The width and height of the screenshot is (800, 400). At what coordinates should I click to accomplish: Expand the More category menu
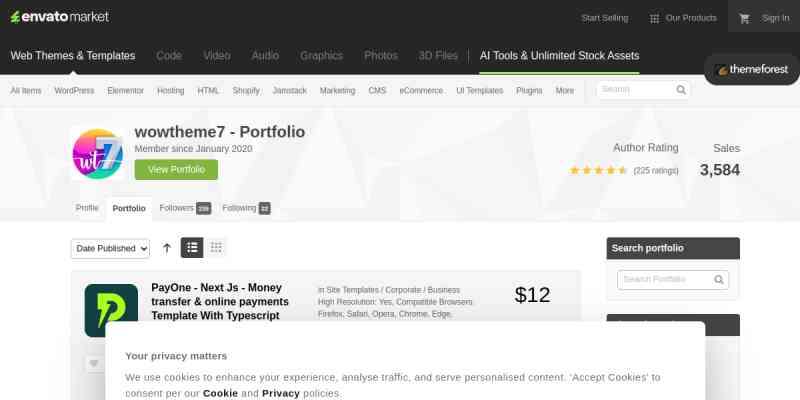pyautogui.click(x=565, y=90)
